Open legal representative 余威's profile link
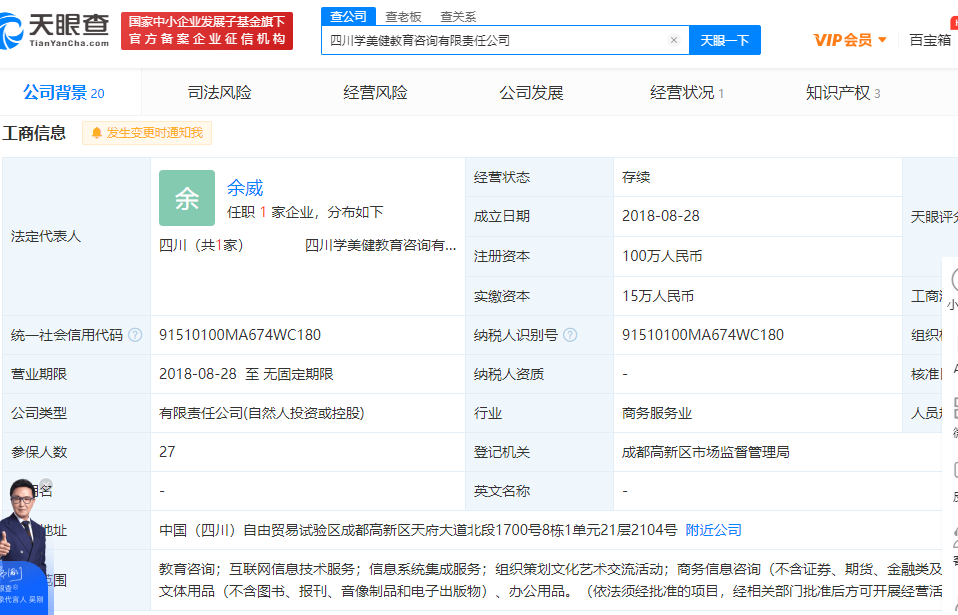The height and width of the screenshot is (615, 958). 245,188
